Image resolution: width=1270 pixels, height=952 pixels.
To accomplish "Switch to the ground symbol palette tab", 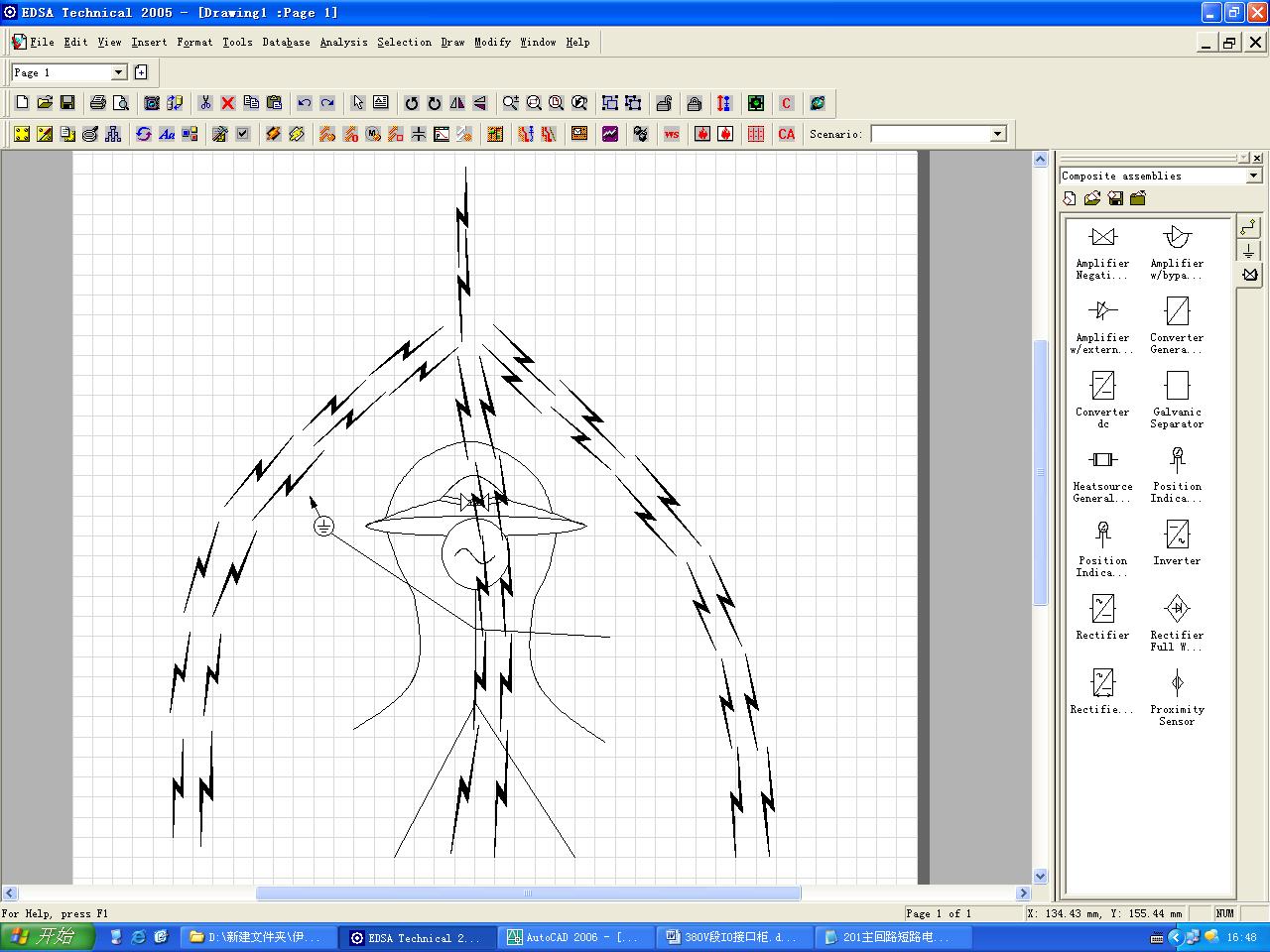I will point(1249,251).
